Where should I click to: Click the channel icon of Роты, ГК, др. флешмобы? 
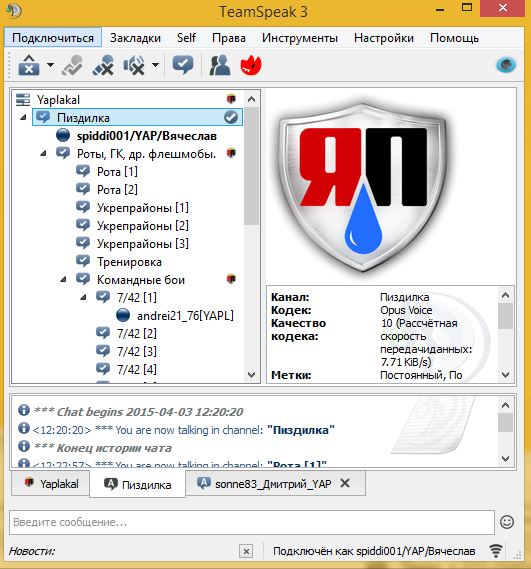[63, 153]
